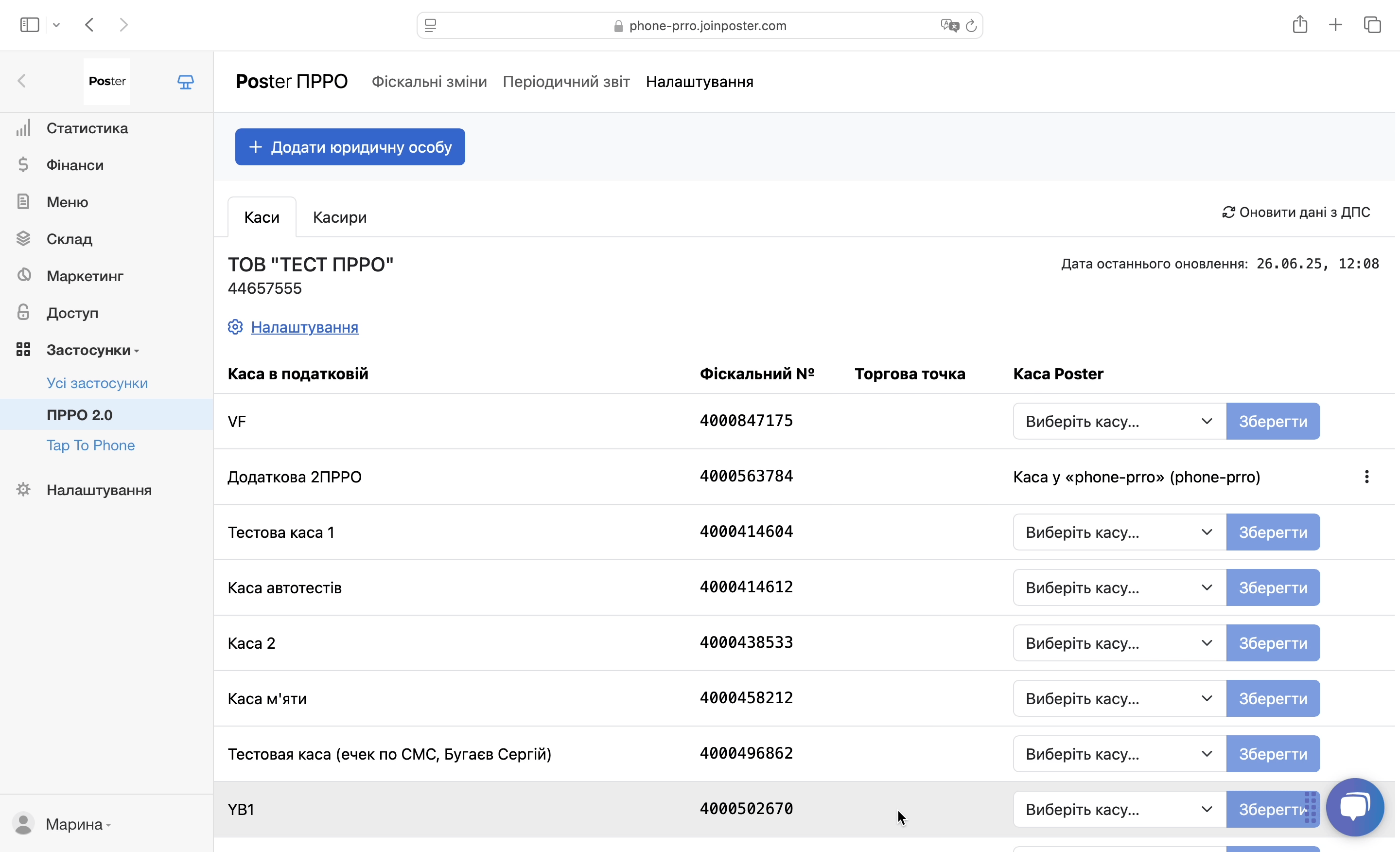Click the refresh icon for ДПС data
The image size is (1400, 852).
coord(1229,212)
